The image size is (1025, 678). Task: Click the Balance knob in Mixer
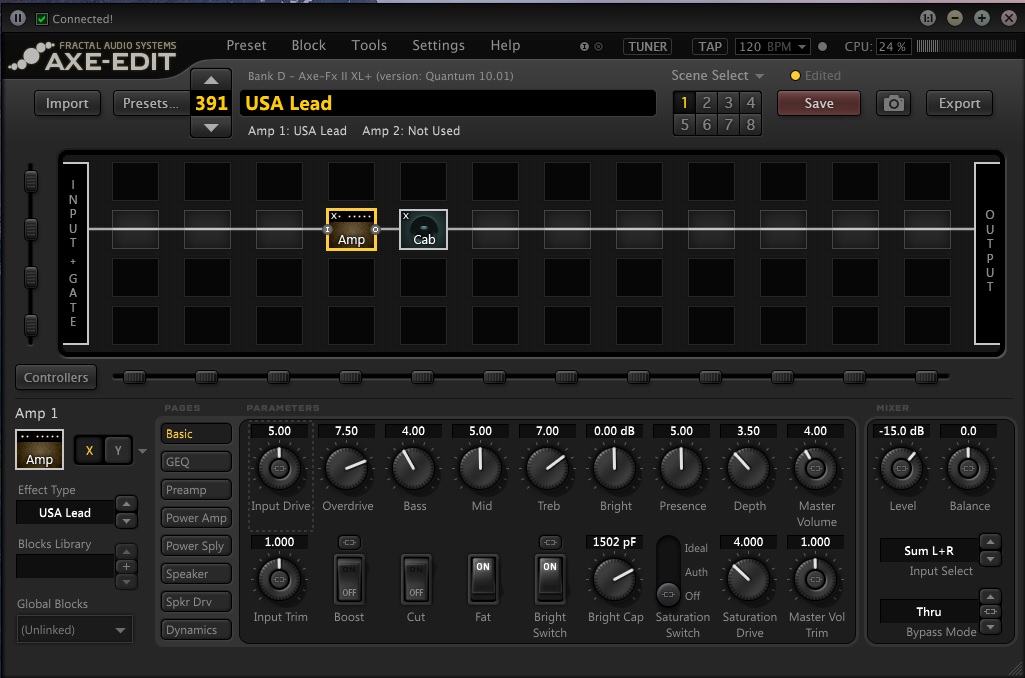(x=968, y=468)
